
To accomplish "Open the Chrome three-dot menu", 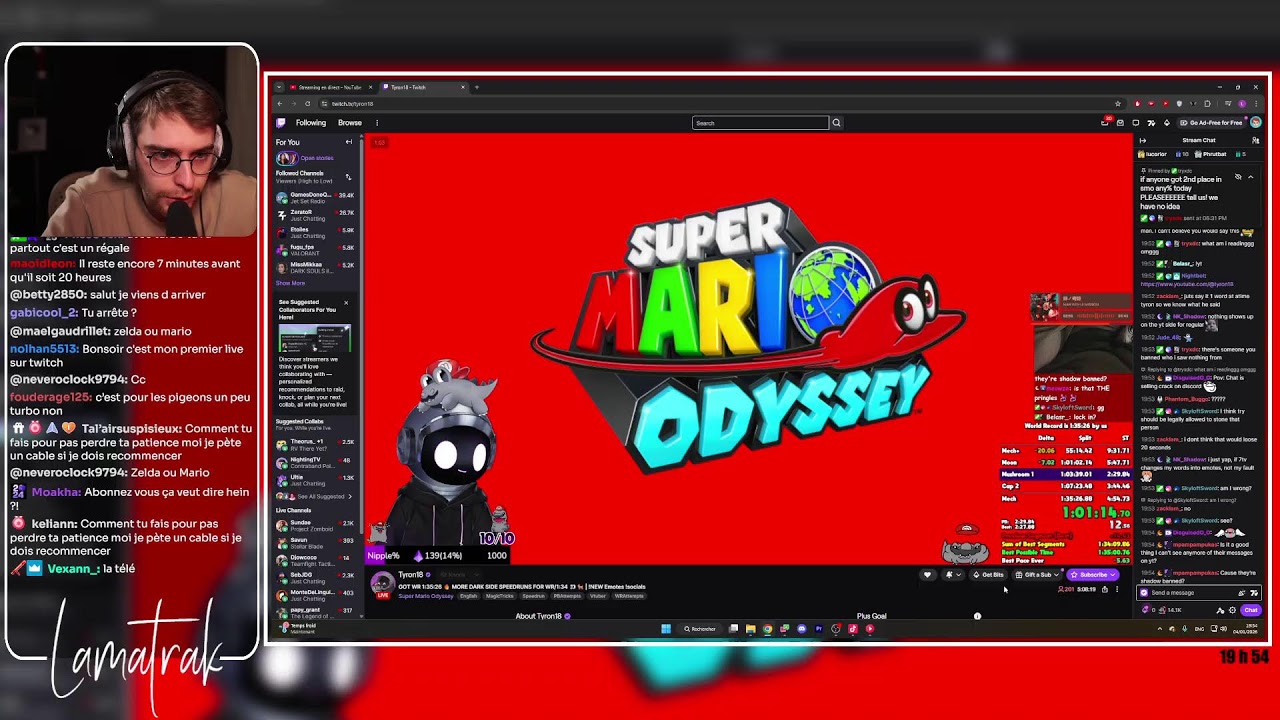I will (1256, 104).
